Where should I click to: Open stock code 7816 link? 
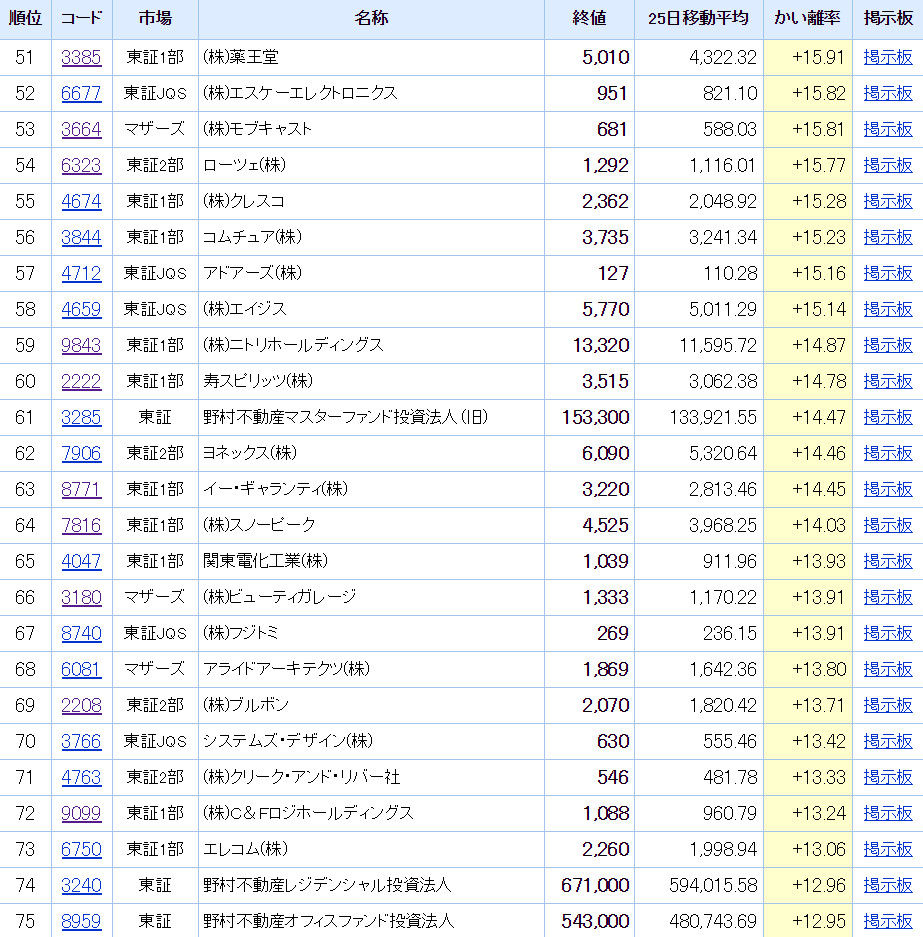[x=81, y=525]
